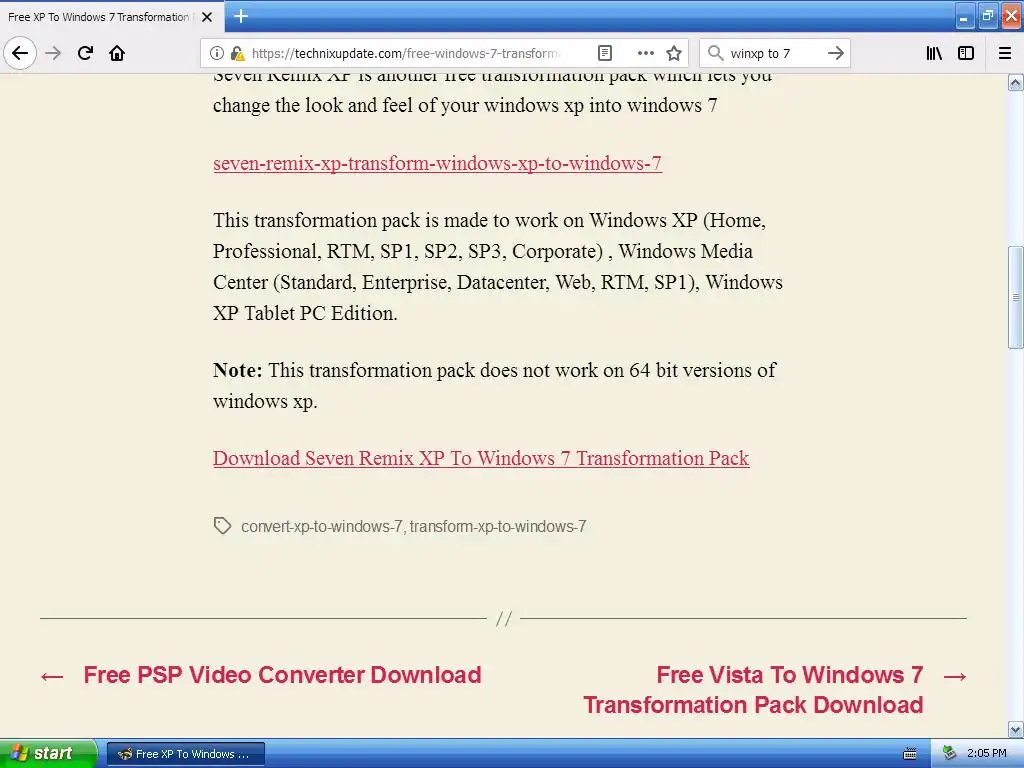Click the tag icon beside post tags
The height and width of the screenshot is (768, 1024).
[222, 526]
